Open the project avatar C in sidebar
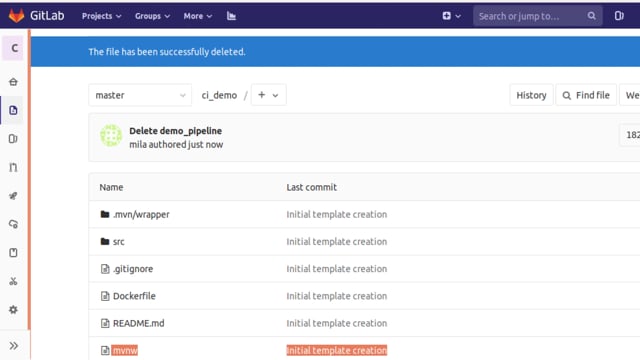 click(x=13, y=48)
